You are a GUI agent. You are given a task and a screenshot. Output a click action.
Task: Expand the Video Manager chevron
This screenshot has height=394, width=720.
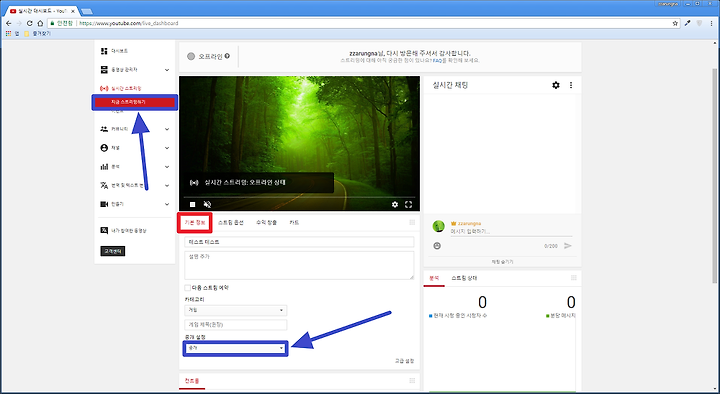point(167,70)
